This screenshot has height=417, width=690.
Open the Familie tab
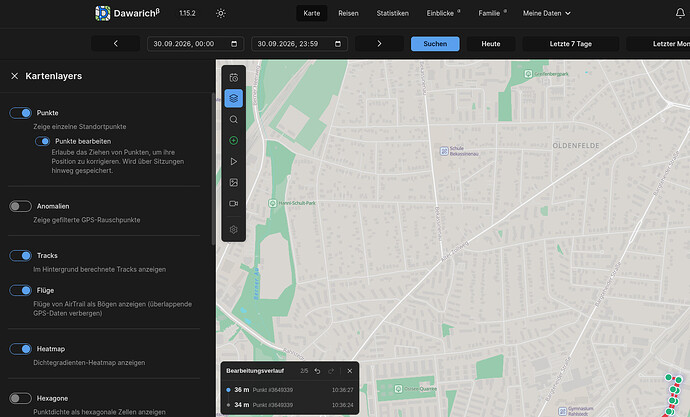[x=492, y=13]
